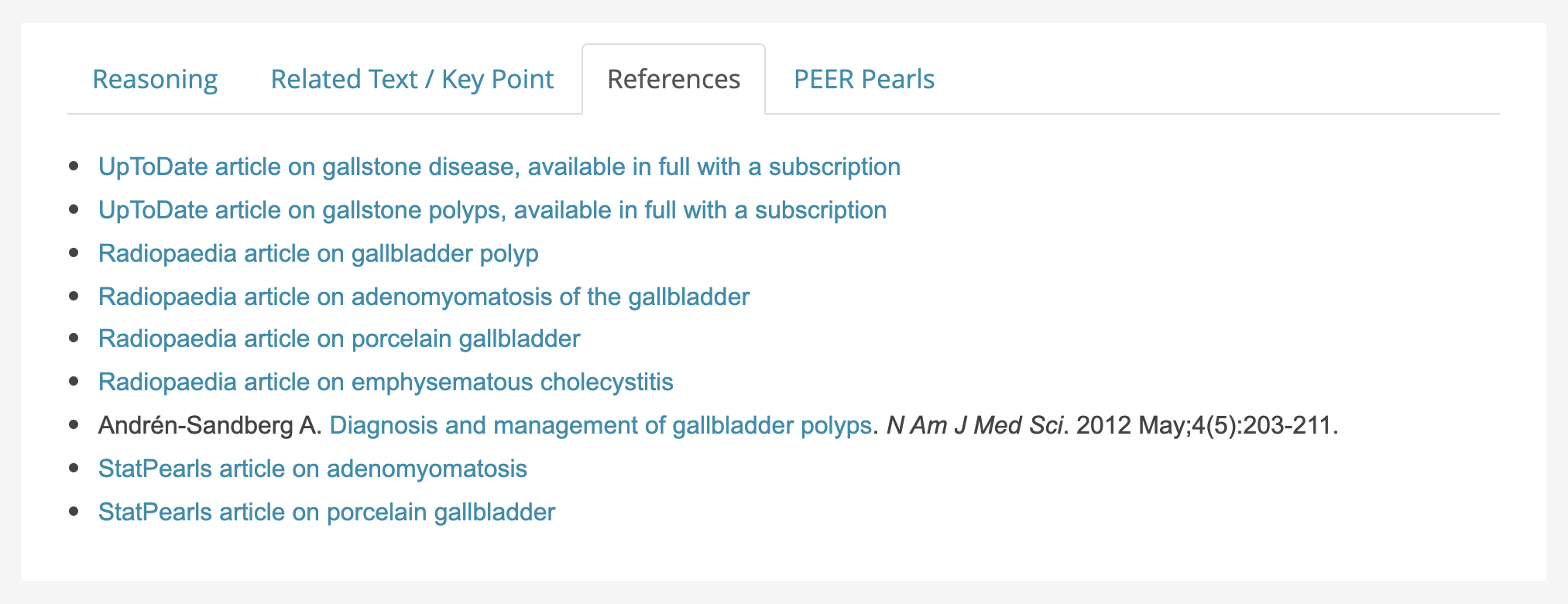The image size is (1568, 604).
Task: Click the bullet before the gallstone disease reference
Action: coord(74,166)
